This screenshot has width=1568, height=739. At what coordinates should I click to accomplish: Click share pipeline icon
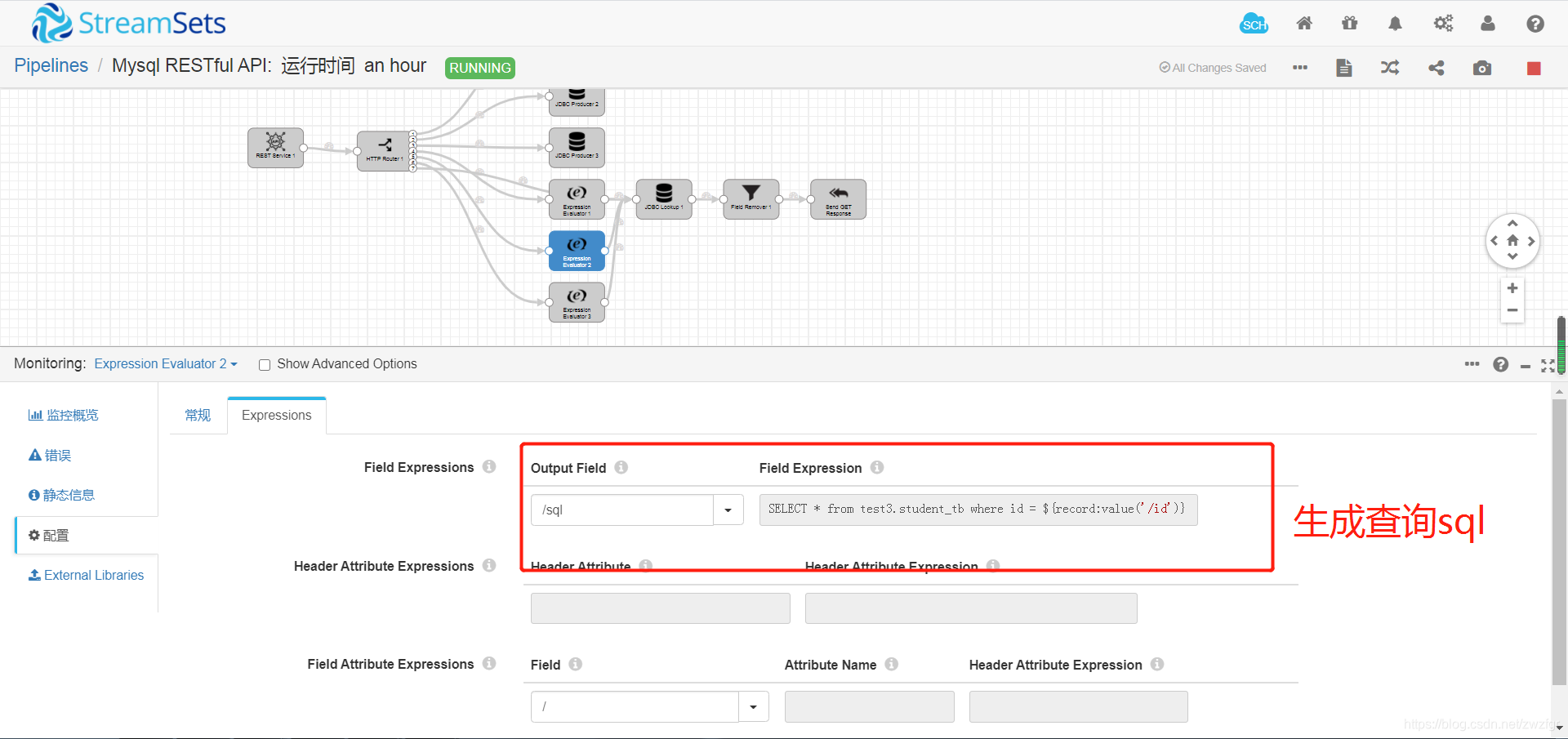coord(1437,68)
